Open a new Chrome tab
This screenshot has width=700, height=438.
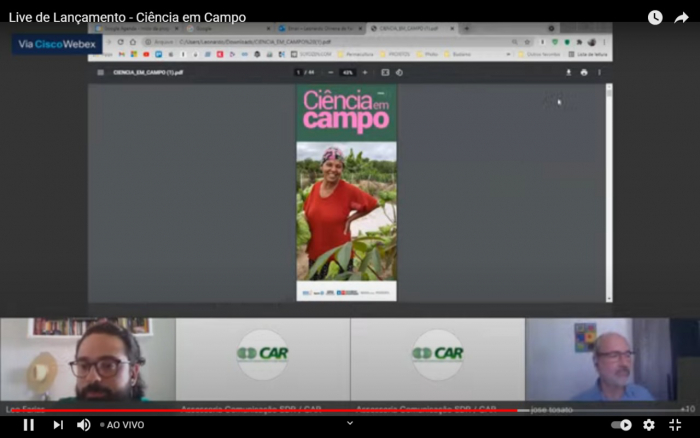467,28
